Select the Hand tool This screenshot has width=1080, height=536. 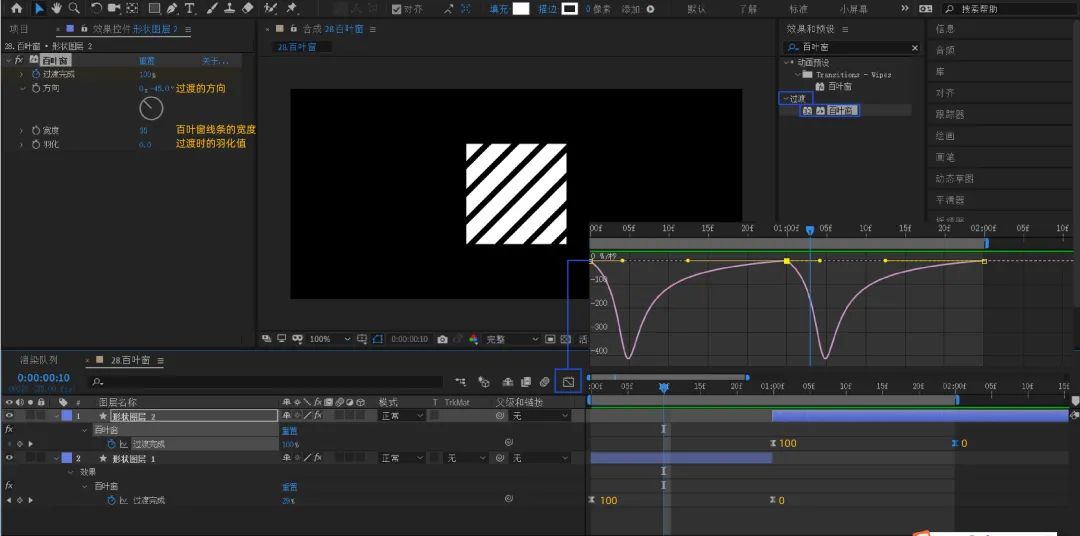click(56, 9)
